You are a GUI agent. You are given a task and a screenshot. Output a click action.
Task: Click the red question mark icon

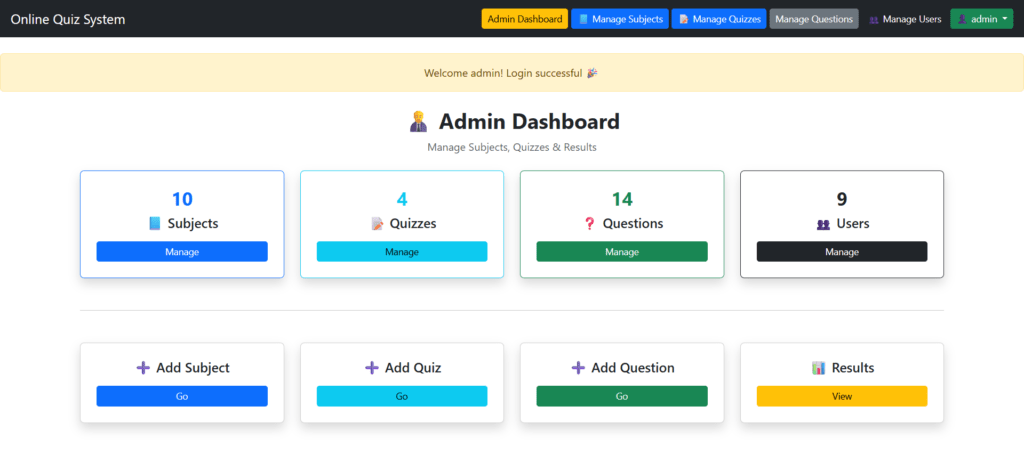590,223
